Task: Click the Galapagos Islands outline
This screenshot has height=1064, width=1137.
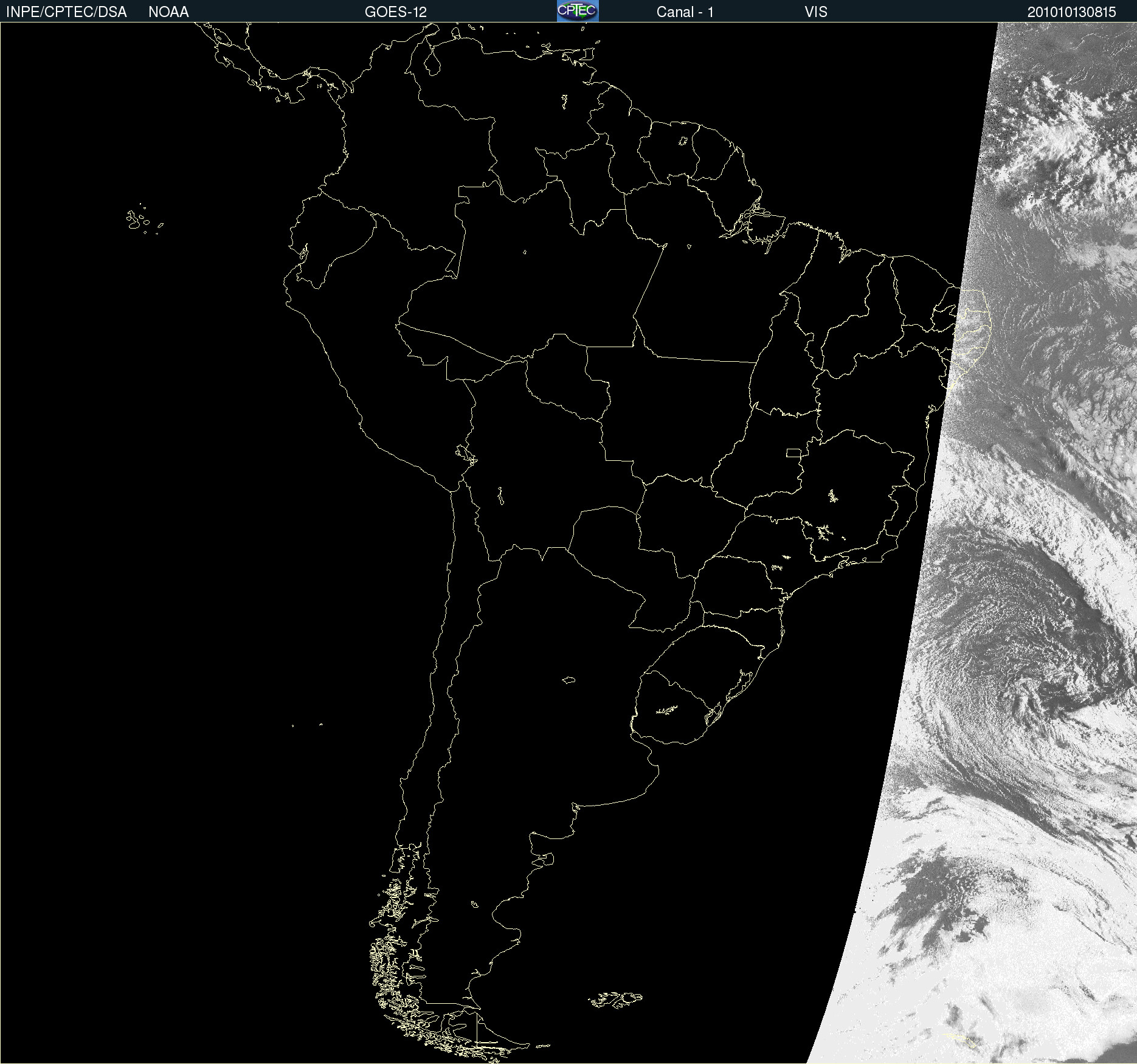Action: click(144, 219)
